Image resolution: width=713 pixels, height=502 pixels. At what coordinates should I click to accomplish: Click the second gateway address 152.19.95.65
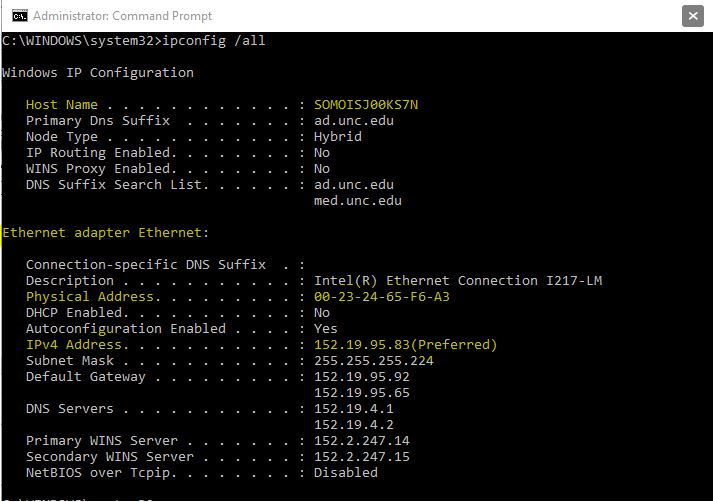362,393
